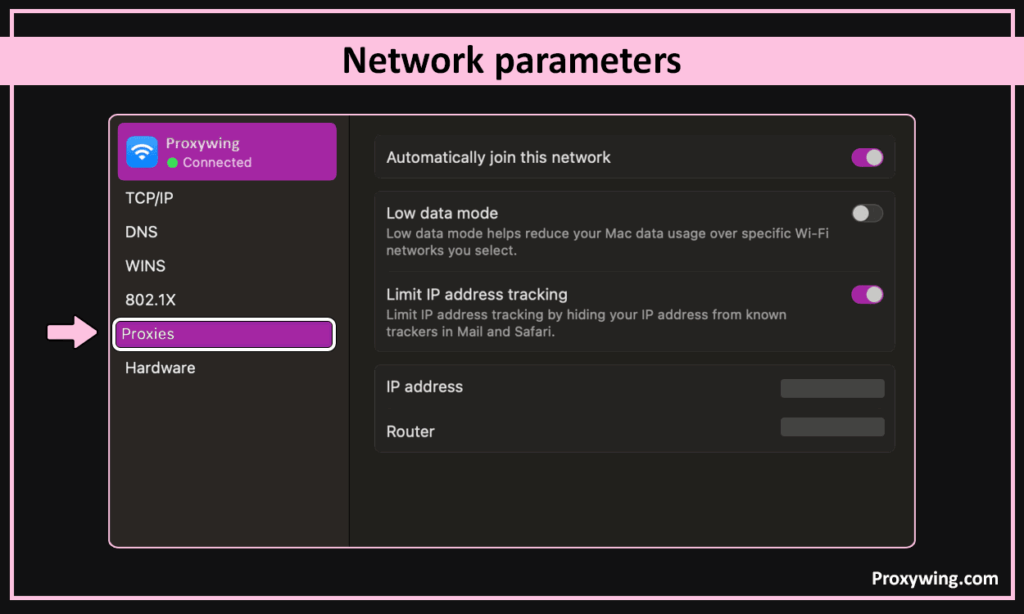Viewport: 1024px width, 614px height.
Task: Go to the 802.1X section
Action: (150, 300)
